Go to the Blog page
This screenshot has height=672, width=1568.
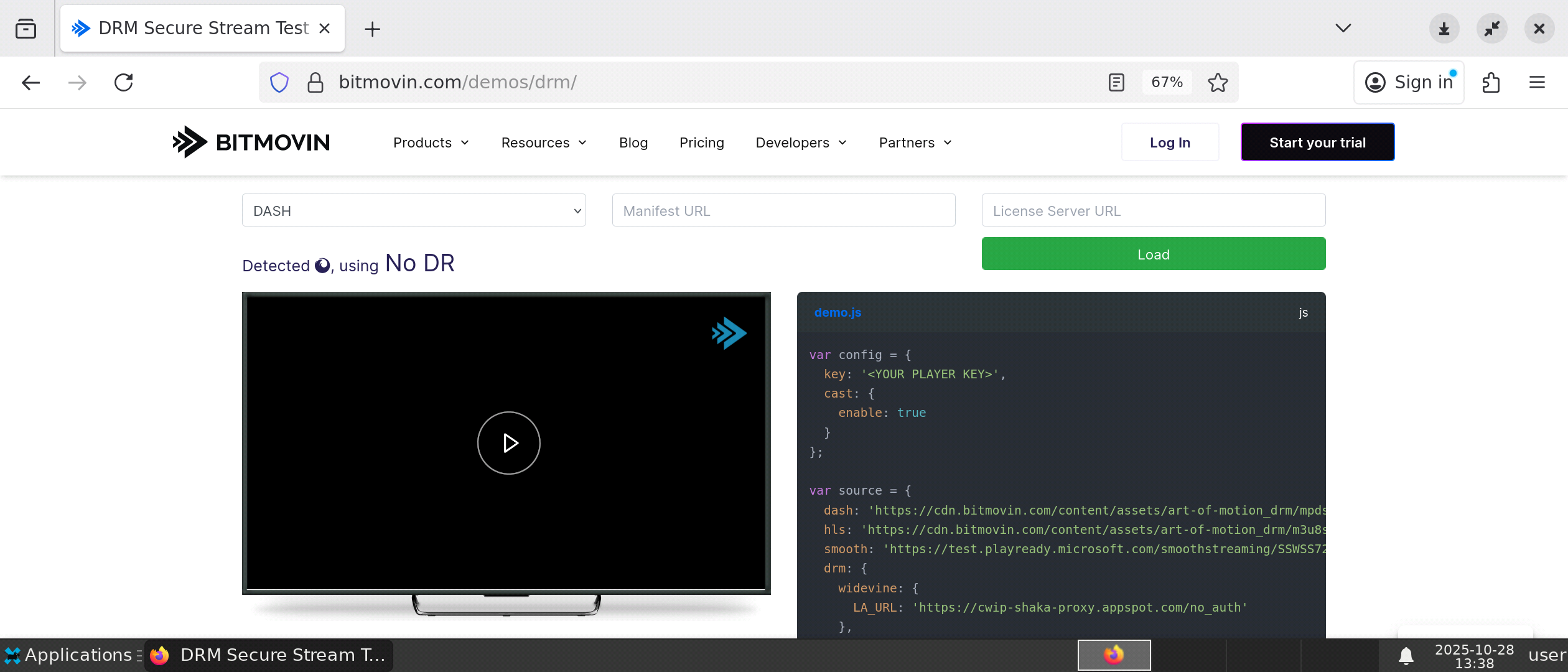coord(633,142)
